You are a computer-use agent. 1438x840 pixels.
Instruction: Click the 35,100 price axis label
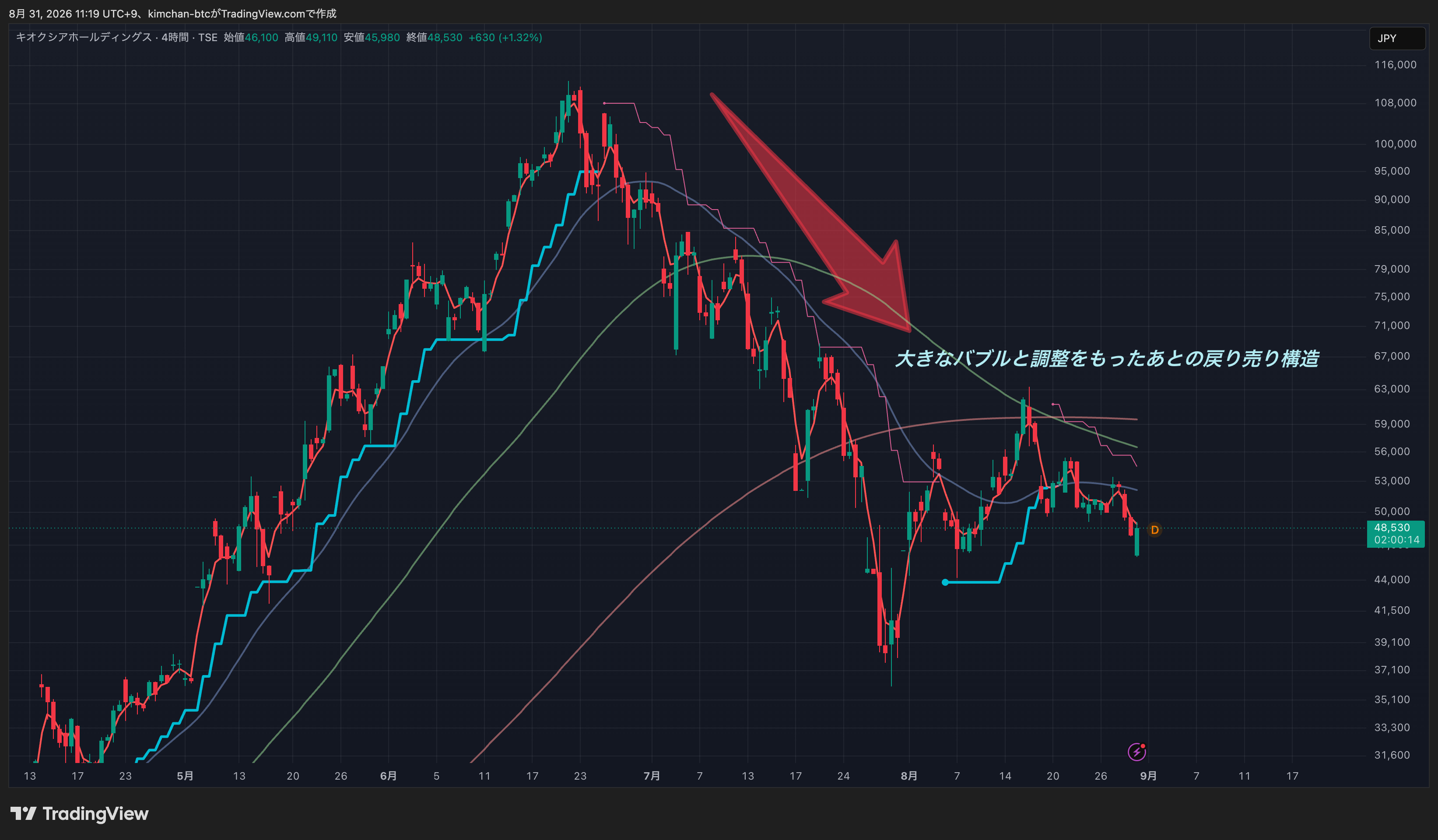point(1392,700)
